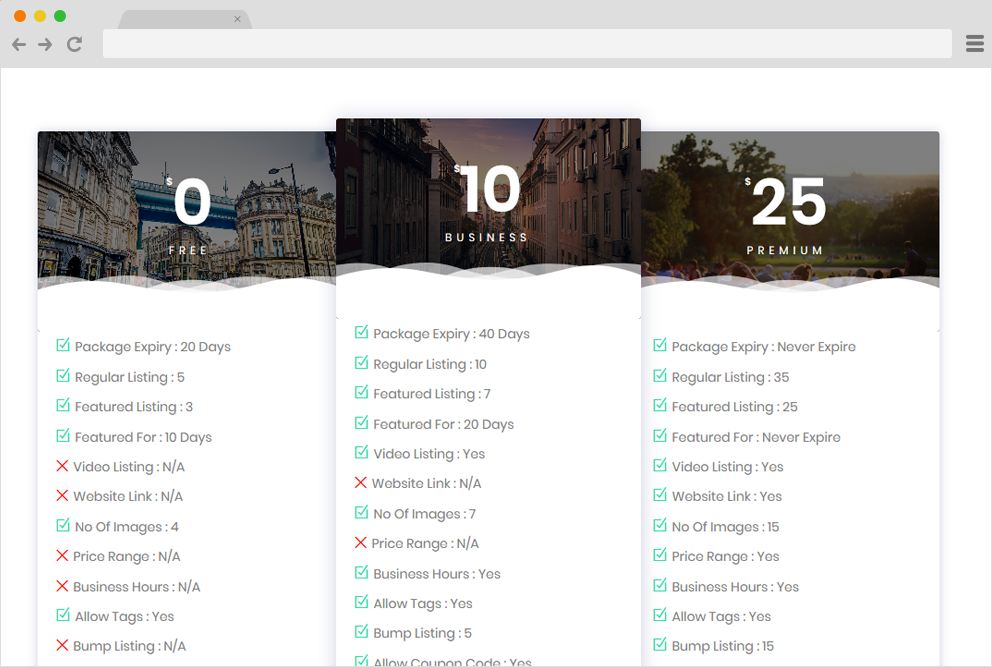Screen dimensions: 992x667
Task: Click the red X beside Business plan Price Range : N/A
Action: point(361,543)
